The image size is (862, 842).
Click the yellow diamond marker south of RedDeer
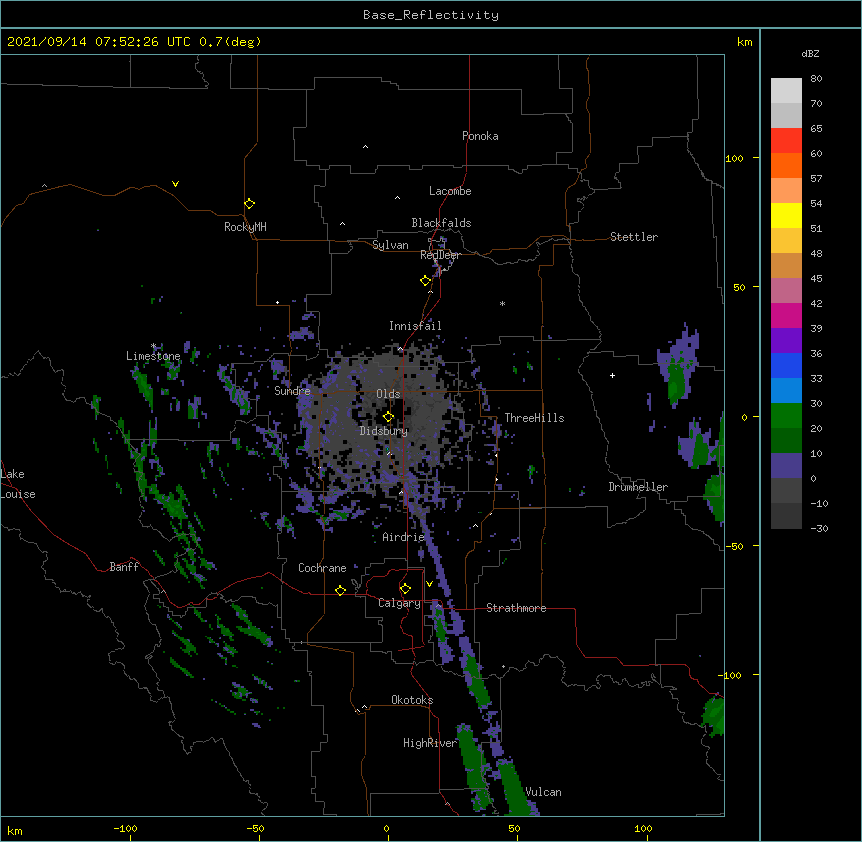425,281
